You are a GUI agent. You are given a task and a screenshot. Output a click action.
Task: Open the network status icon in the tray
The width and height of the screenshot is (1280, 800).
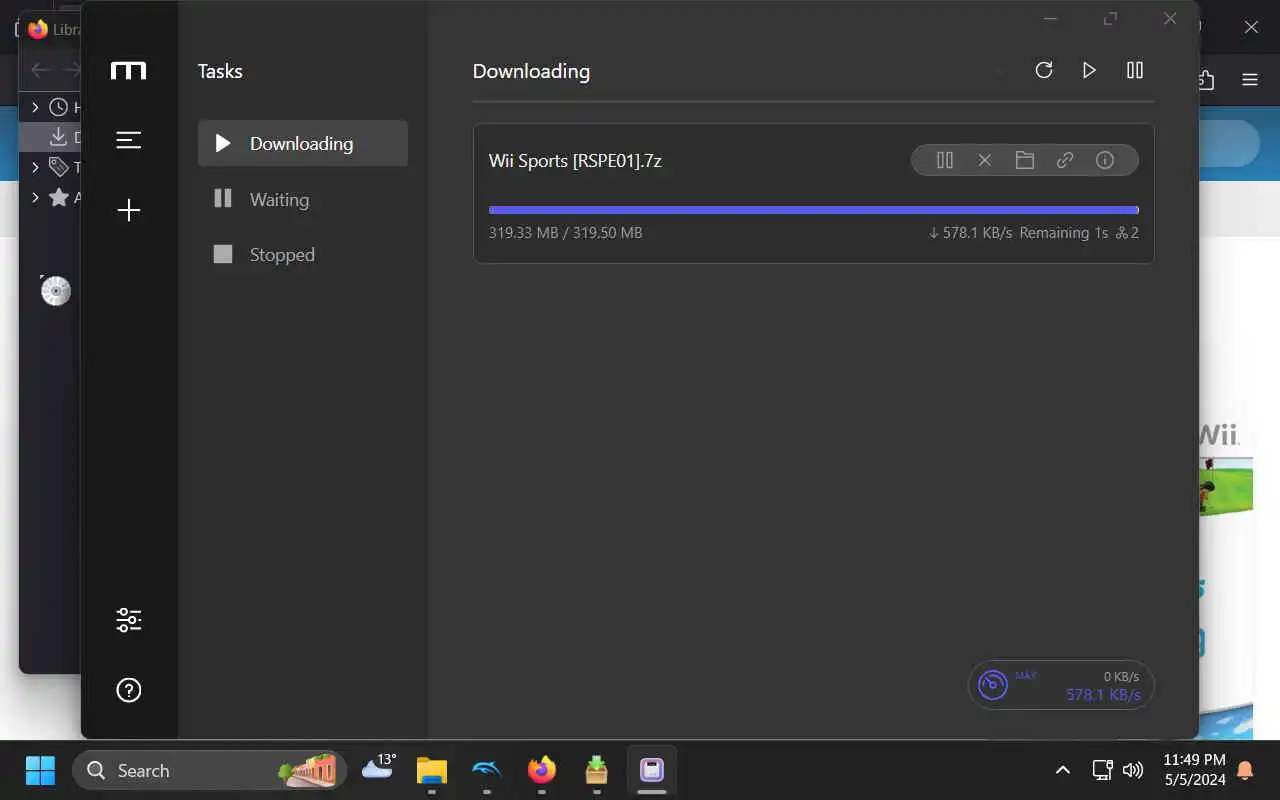point(1102,770)
